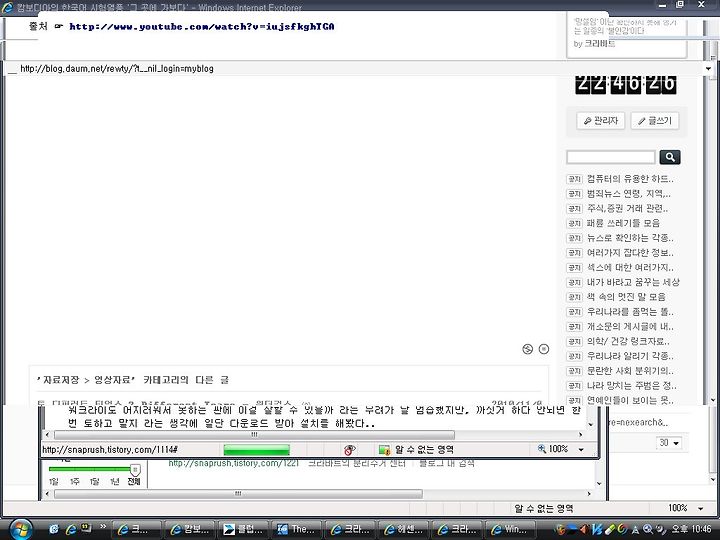Image resolution: width=720 pixels, height=540 pixels.
Task: Open notice '나라 망치는 주범은 정..'
Action: (631, 385)
